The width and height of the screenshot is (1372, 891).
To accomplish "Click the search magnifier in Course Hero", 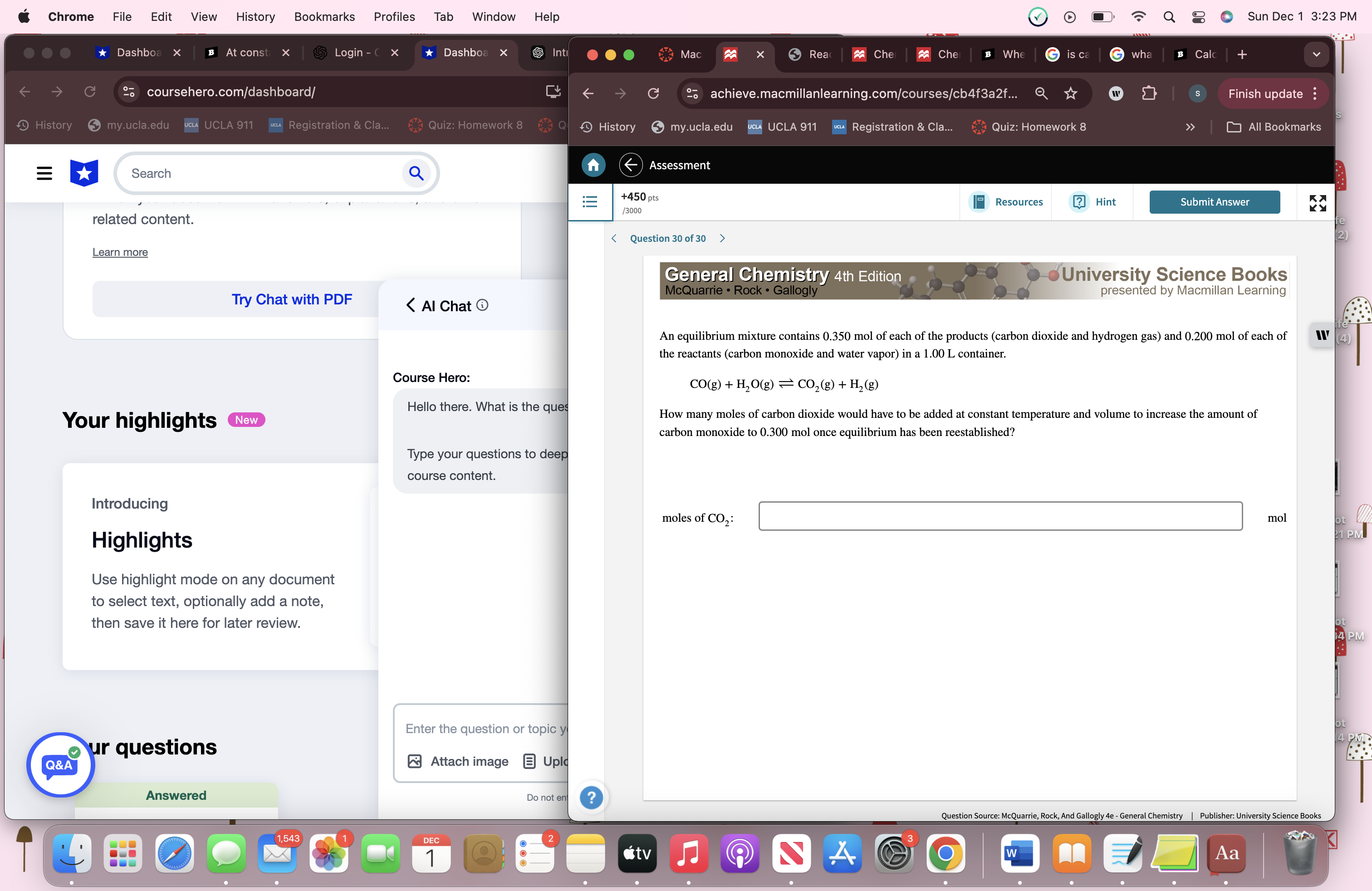I will click(x=416, y=173).
